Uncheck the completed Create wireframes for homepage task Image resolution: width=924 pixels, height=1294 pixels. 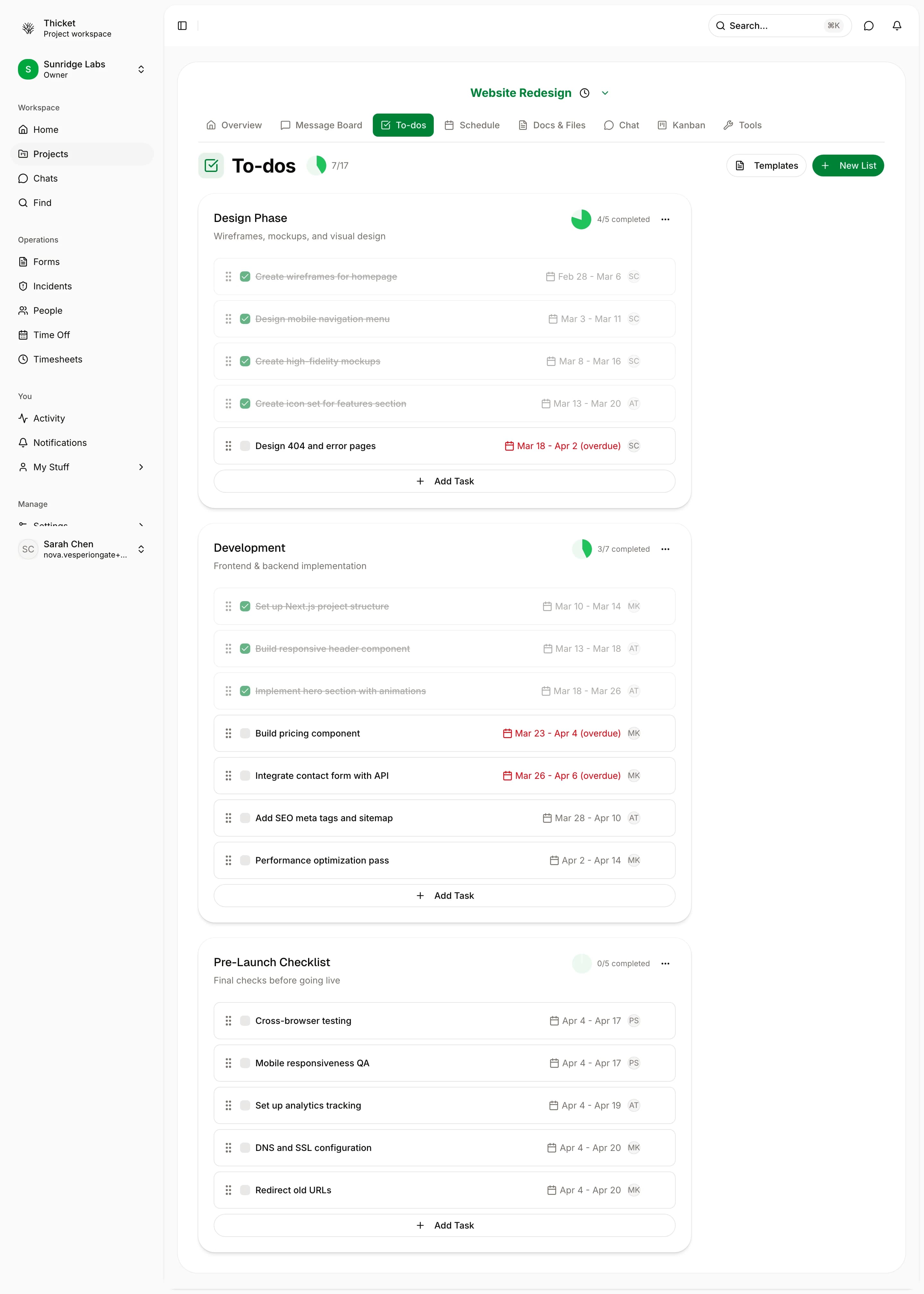click(245, 277)
